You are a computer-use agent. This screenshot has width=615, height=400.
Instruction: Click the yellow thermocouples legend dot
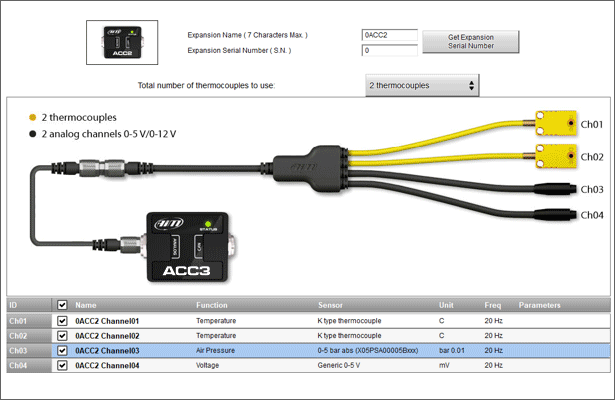(x=32, y=116)
